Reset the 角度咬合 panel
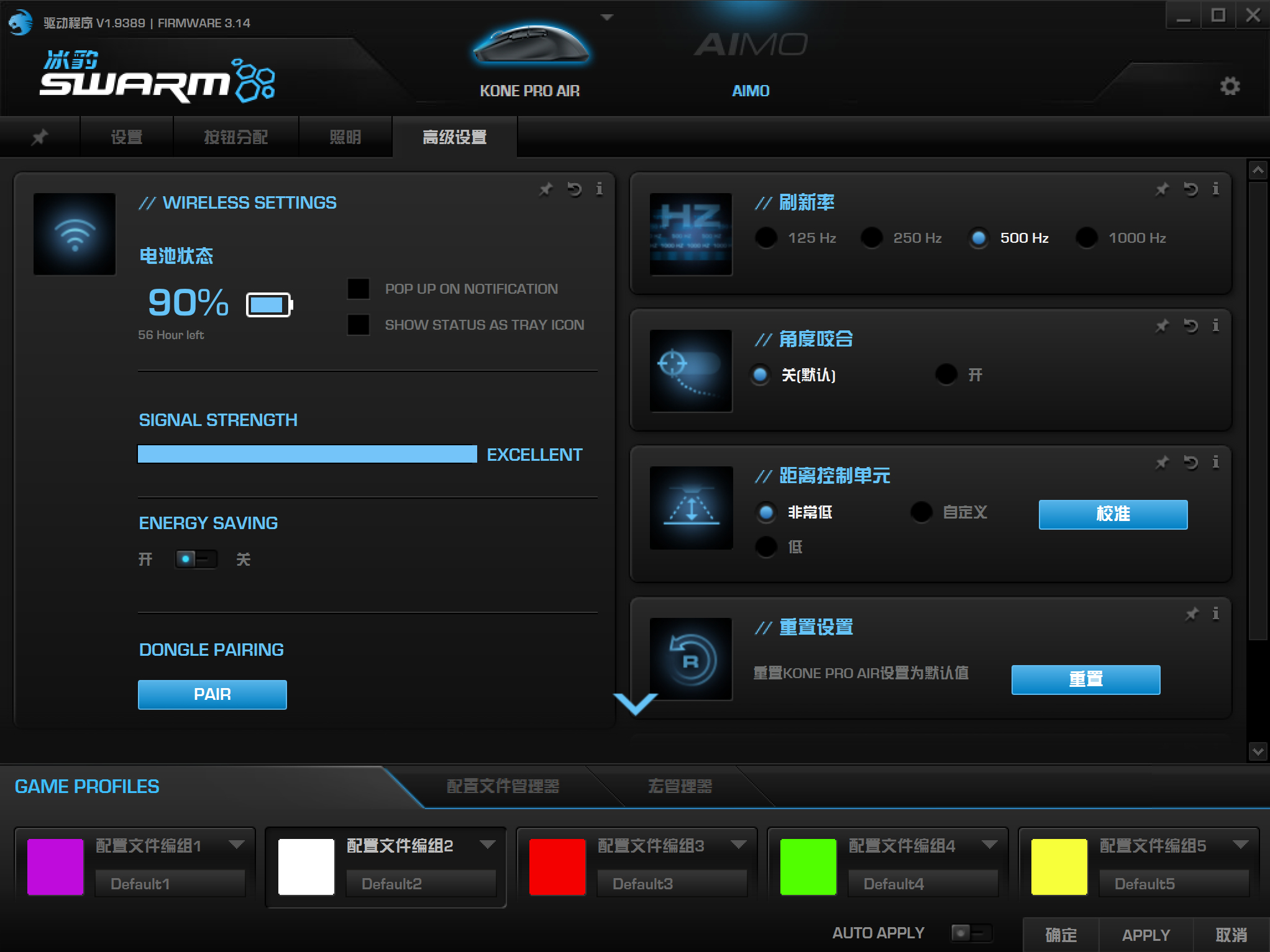 click(1190, 325)
